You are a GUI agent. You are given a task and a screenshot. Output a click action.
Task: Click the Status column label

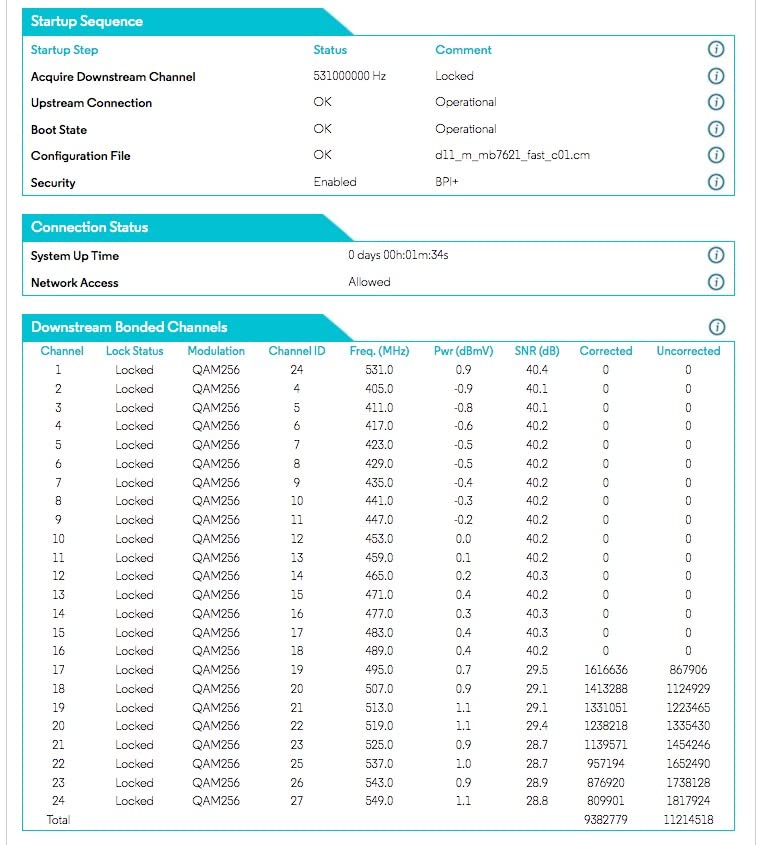click(330, 50)
